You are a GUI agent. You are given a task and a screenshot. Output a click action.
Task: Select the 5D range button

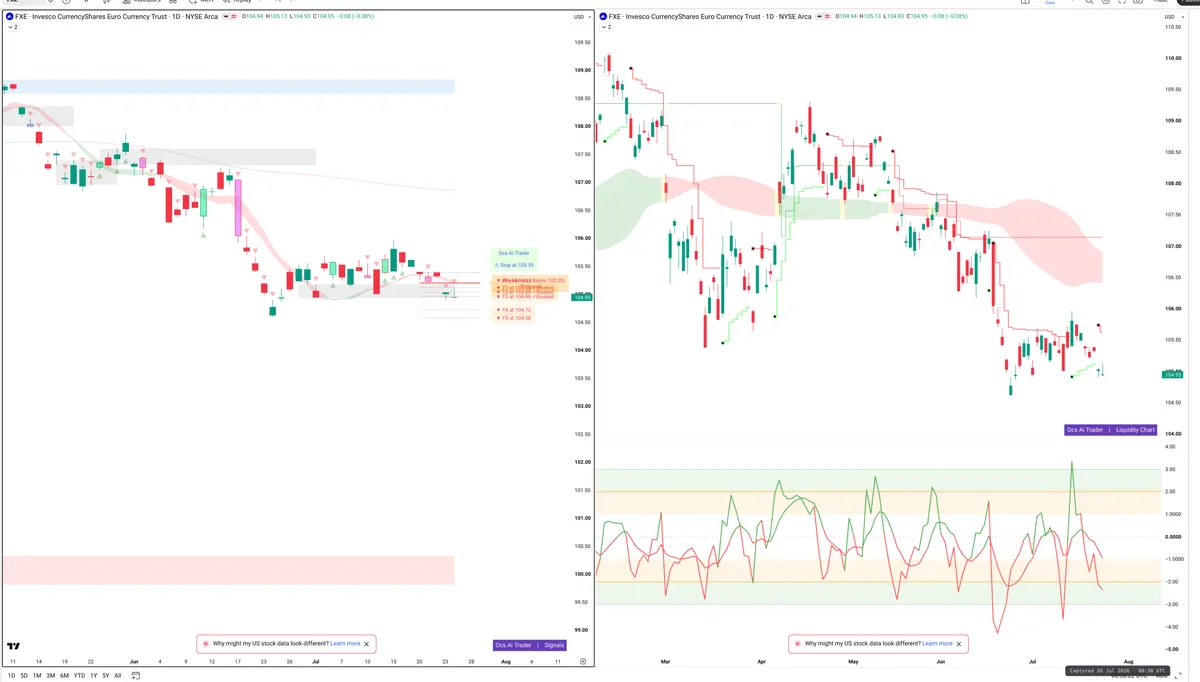pyautogui.click(x=24, y=676)
